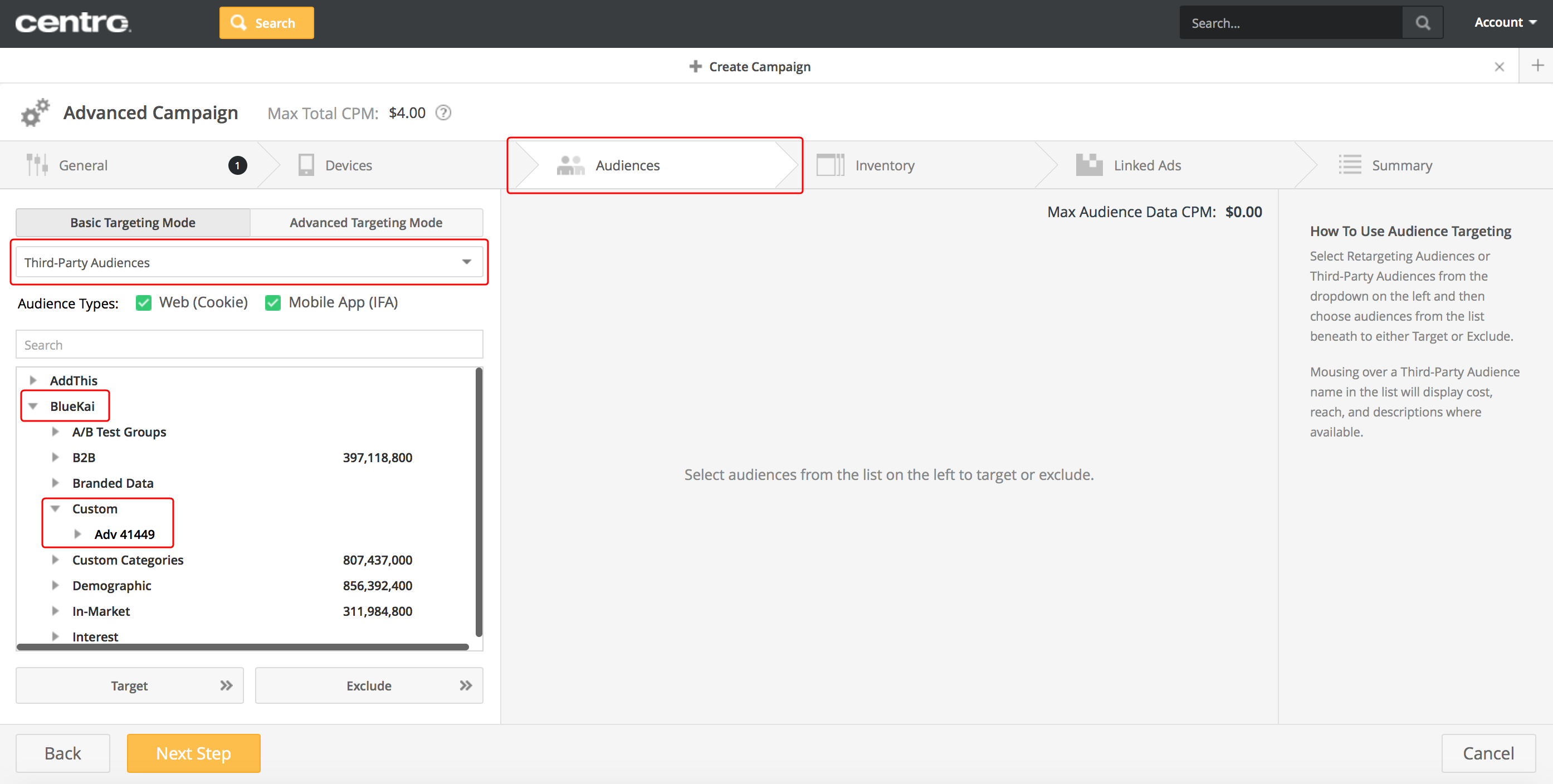Click the Max Total CPM help icon
Viewport: 1553px width, 784px height.
tap(443, 112)
